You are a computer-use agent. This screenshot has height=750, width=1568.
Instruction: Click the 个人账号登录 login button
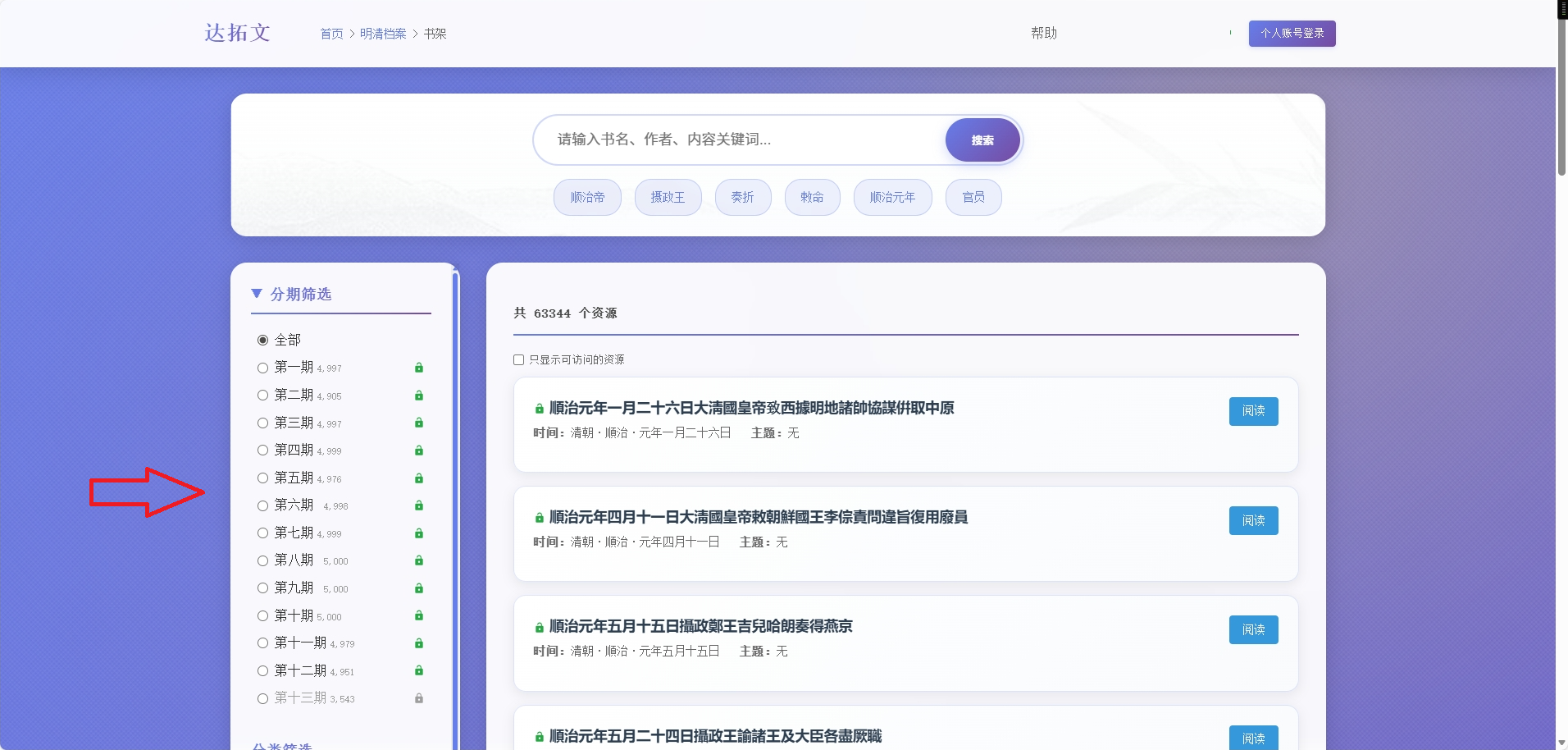pos(1292,34)
